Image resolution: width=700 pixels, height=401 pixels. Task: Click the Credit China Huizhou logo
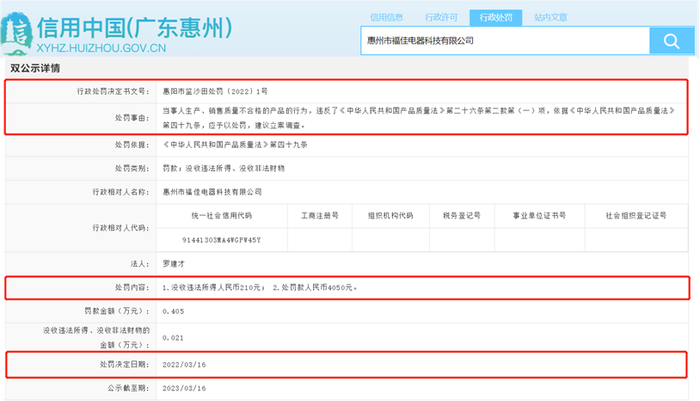pyautogui.click(x=17, y=33)
